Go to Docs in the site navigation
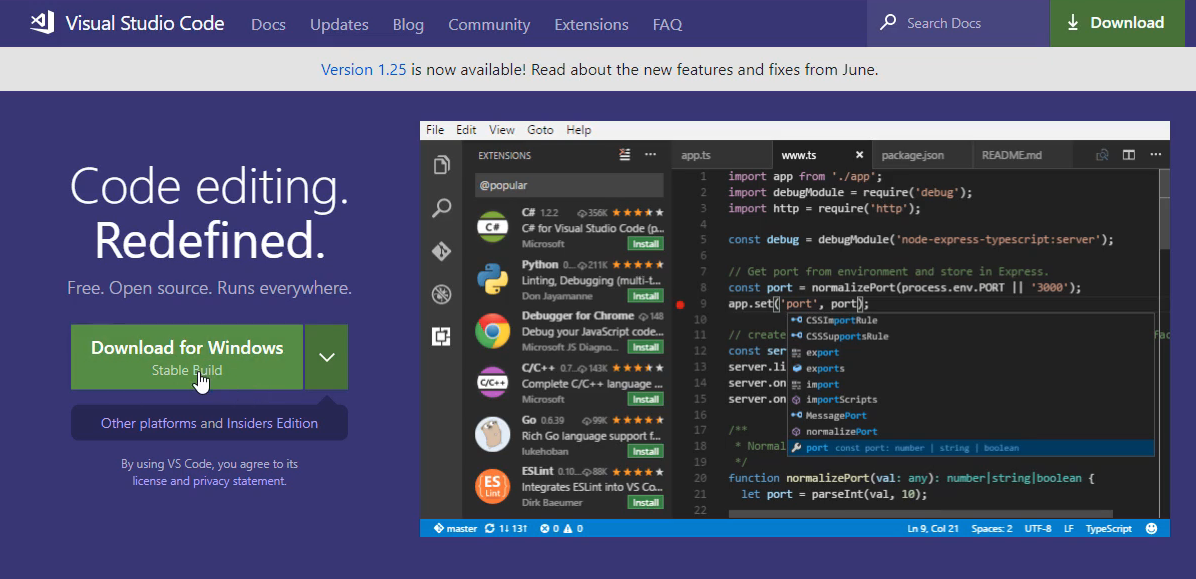This screenshot has width=1196, height=579. click(268, 24)
